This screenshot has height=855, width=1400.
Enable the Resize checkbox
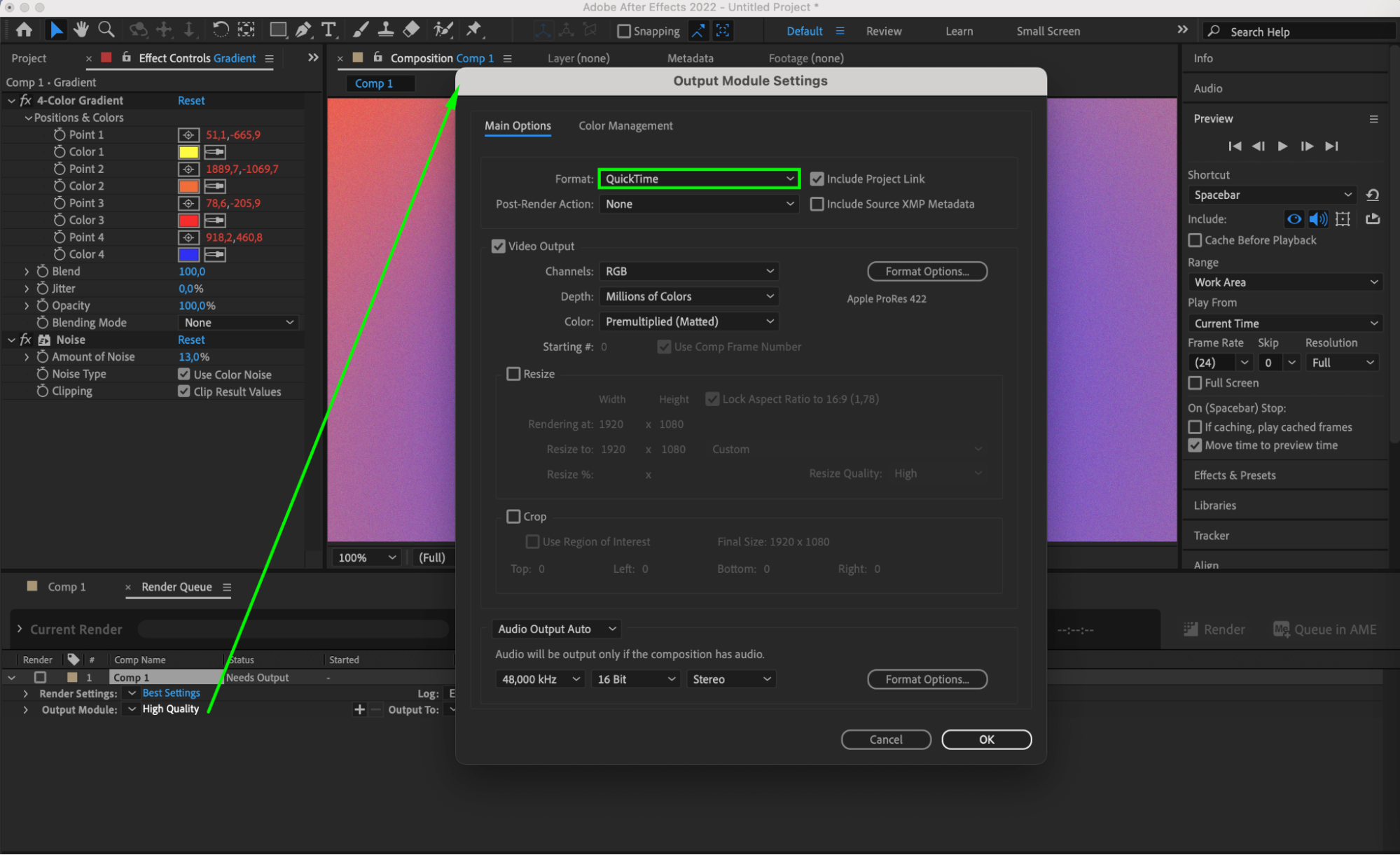(x=513, y=374)
